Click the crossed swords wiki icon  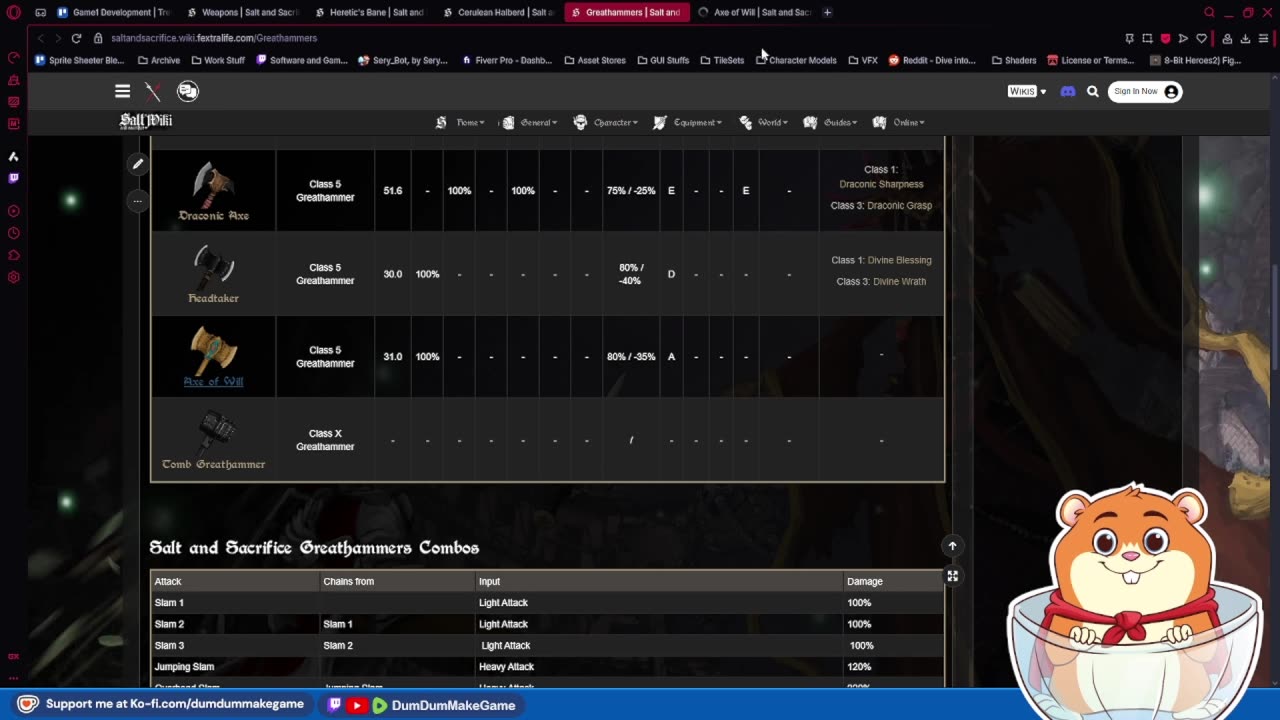tap(153, 91)
